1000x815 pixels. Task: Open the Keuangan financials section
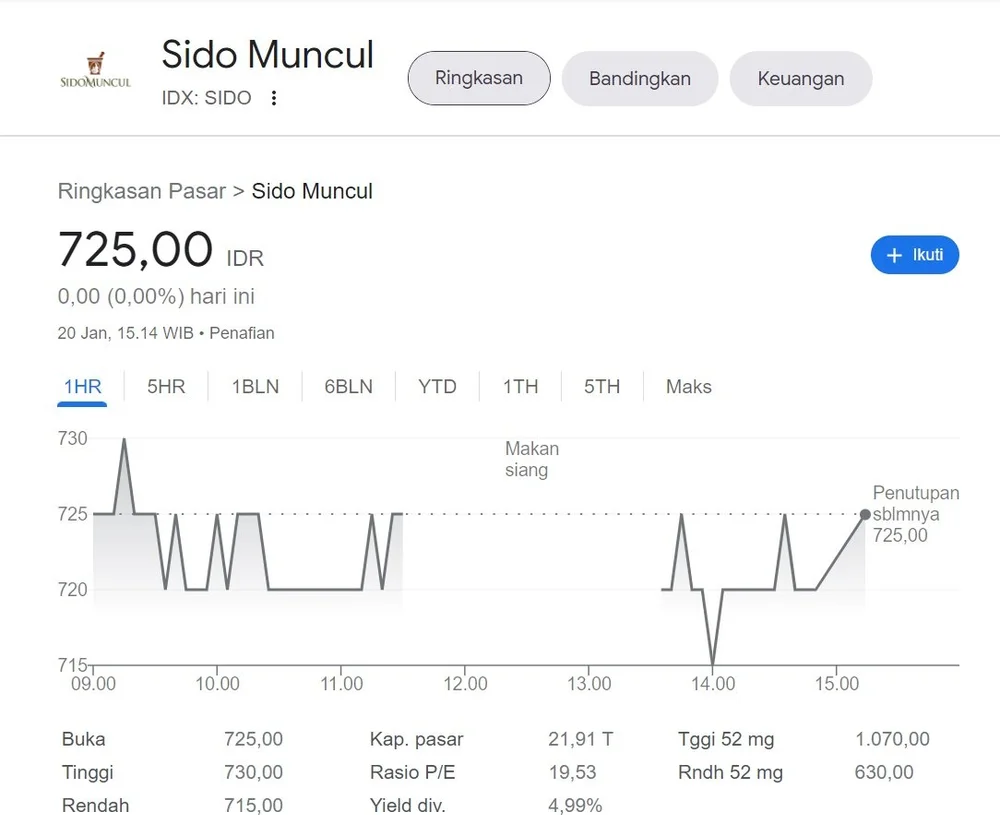point(800,77)
